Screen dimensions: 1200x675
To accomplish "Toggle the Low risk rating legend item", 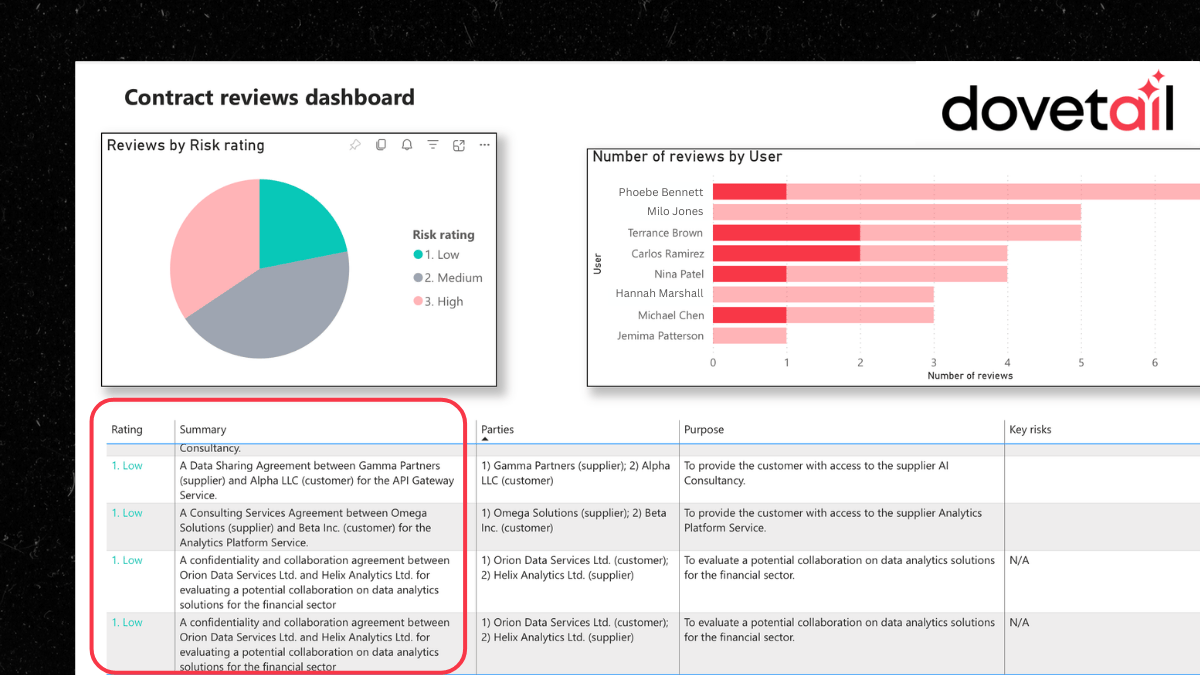I will click(x=438, y=255).
